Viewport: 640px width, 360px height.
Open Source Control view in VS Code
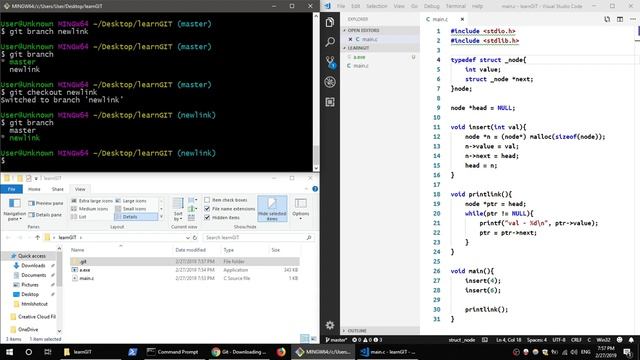330,62
